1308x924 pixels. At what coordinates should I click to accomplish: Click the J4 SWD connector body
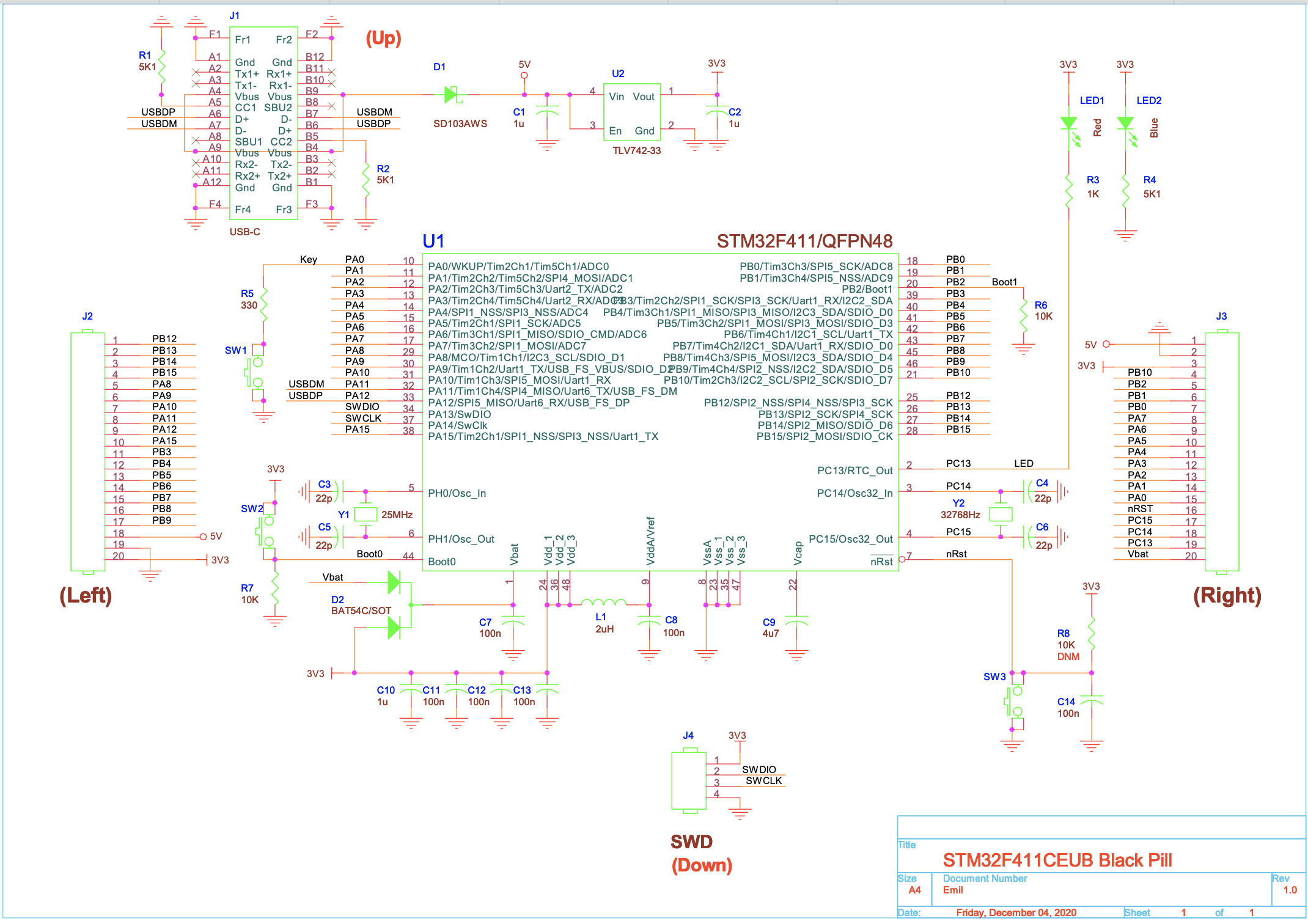(688, 782)
